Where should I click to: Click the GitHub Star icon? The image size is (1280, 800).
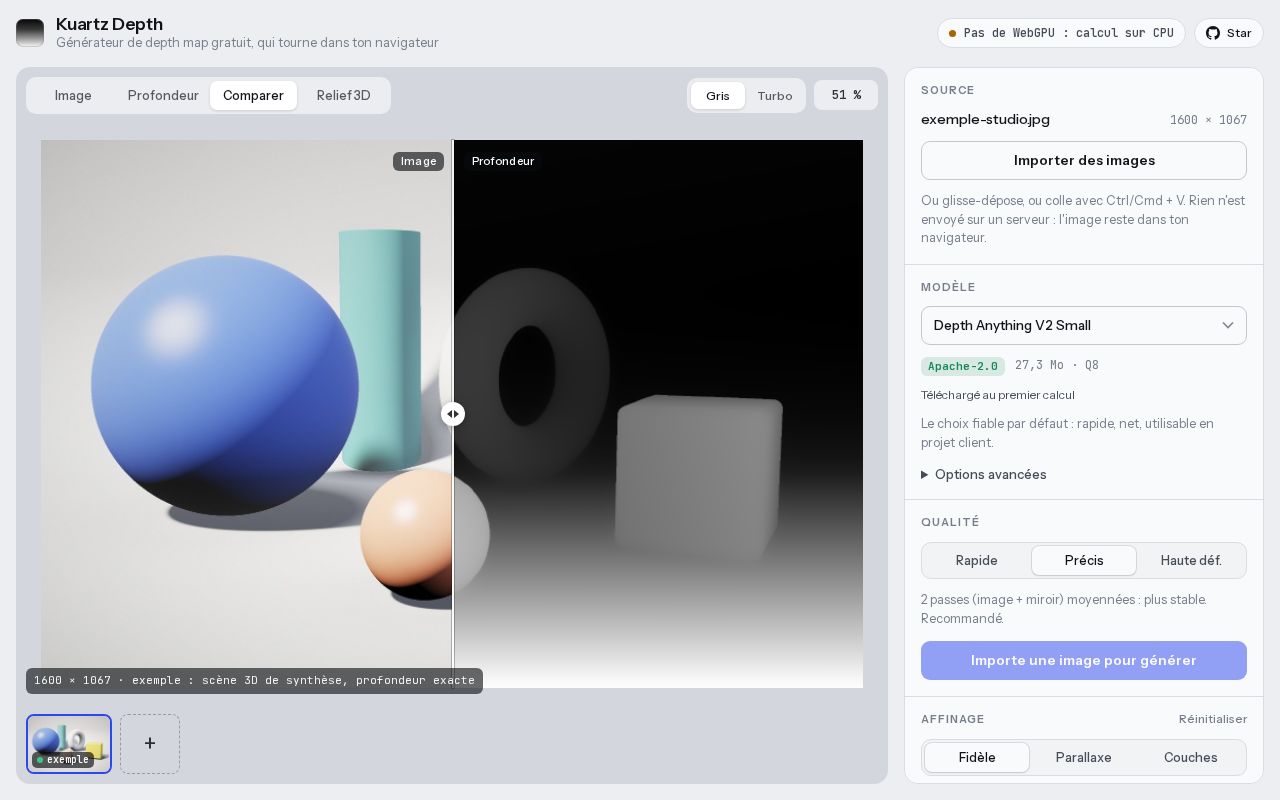[x=1213, y=33]
